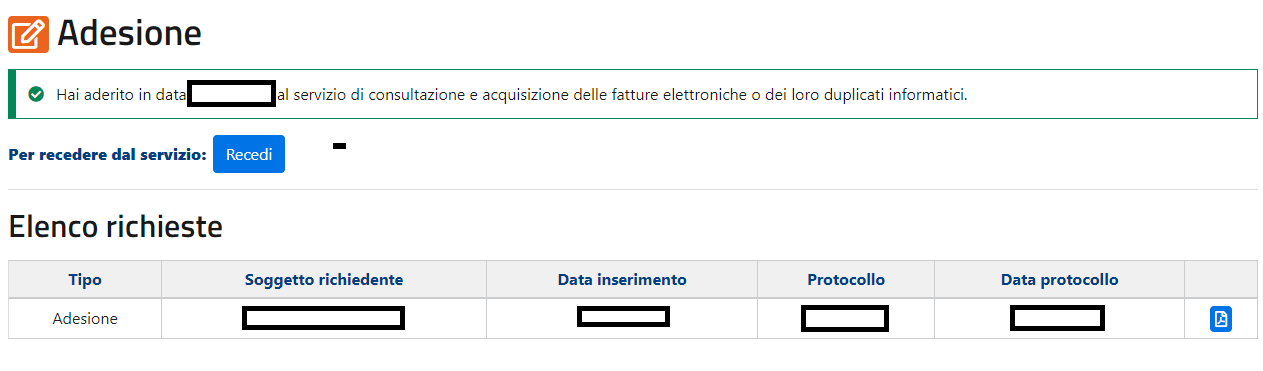Withdraw from the service with the Recedi button
The image size is (1263, 371).
coord(249,154)
